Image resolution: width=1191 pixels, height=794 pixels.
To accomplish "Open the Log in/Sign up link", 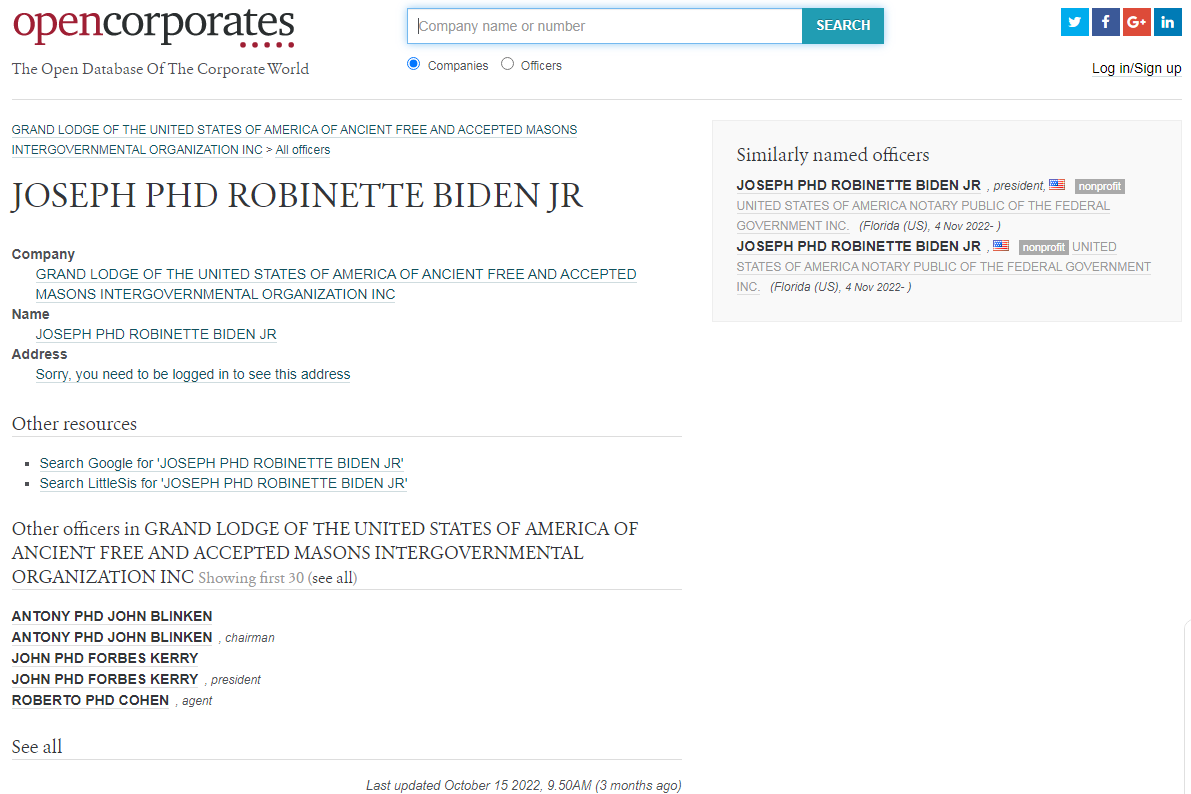I will coord(1136,68).
